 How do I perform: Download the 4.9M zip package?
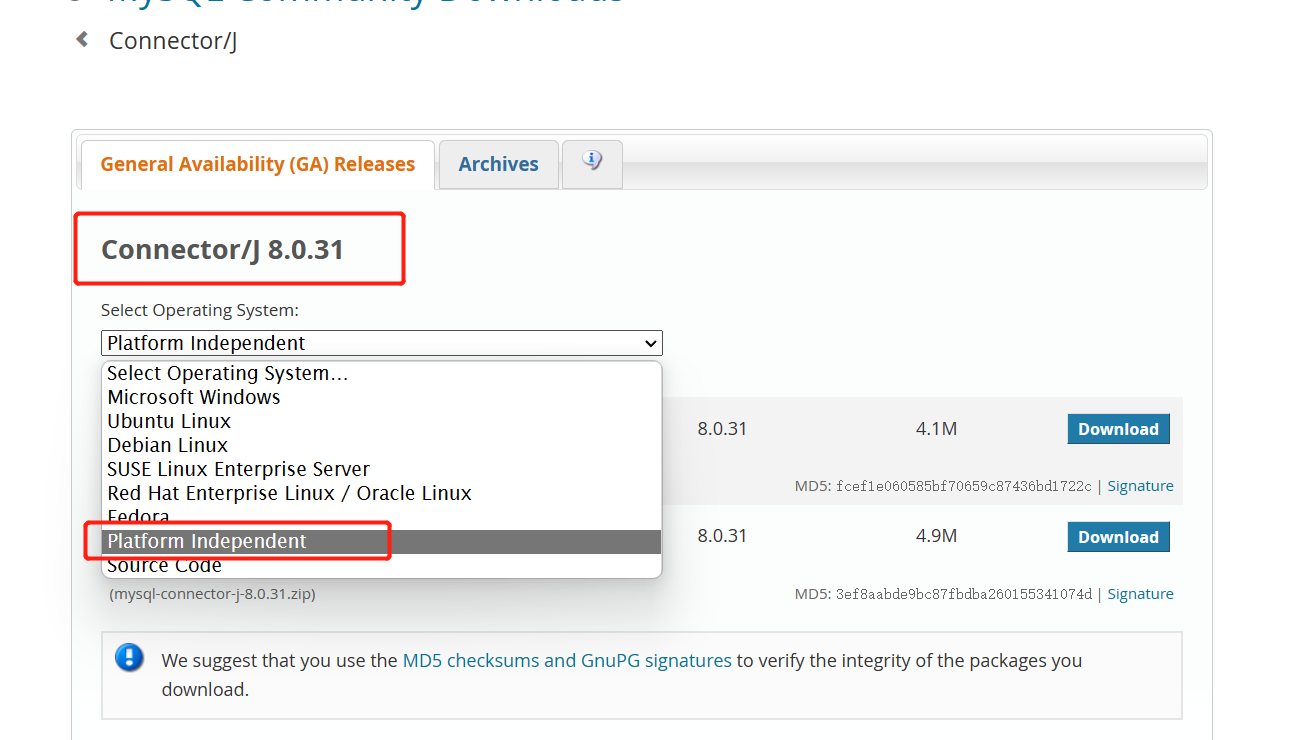(1118, 537)
